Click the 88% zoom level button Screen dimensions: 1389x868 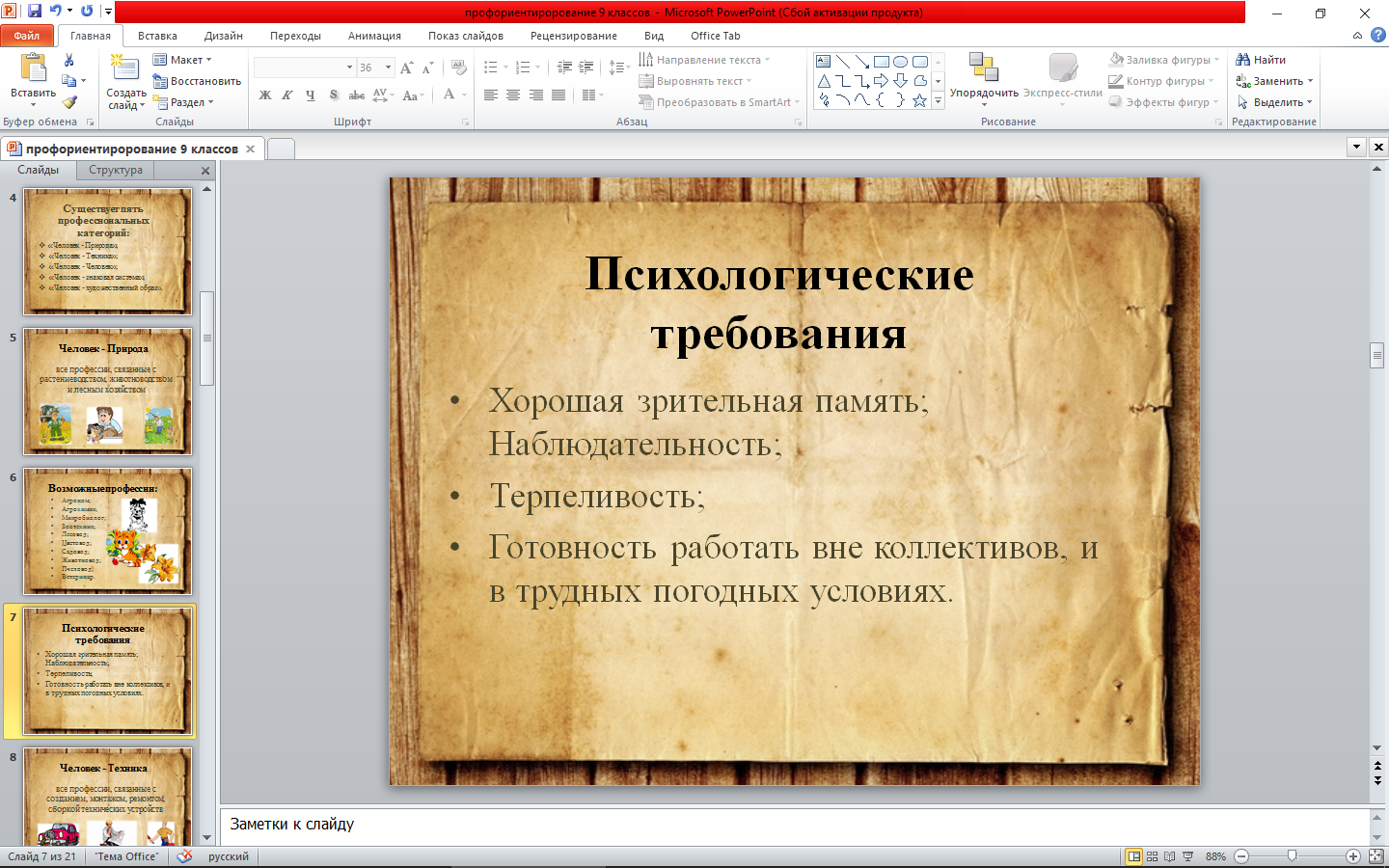point(1215,856)
